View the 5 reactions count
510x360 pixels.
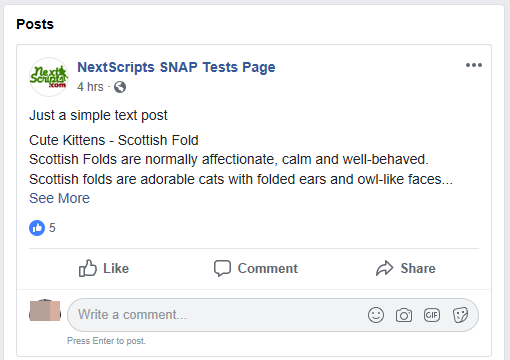[52, 228]
